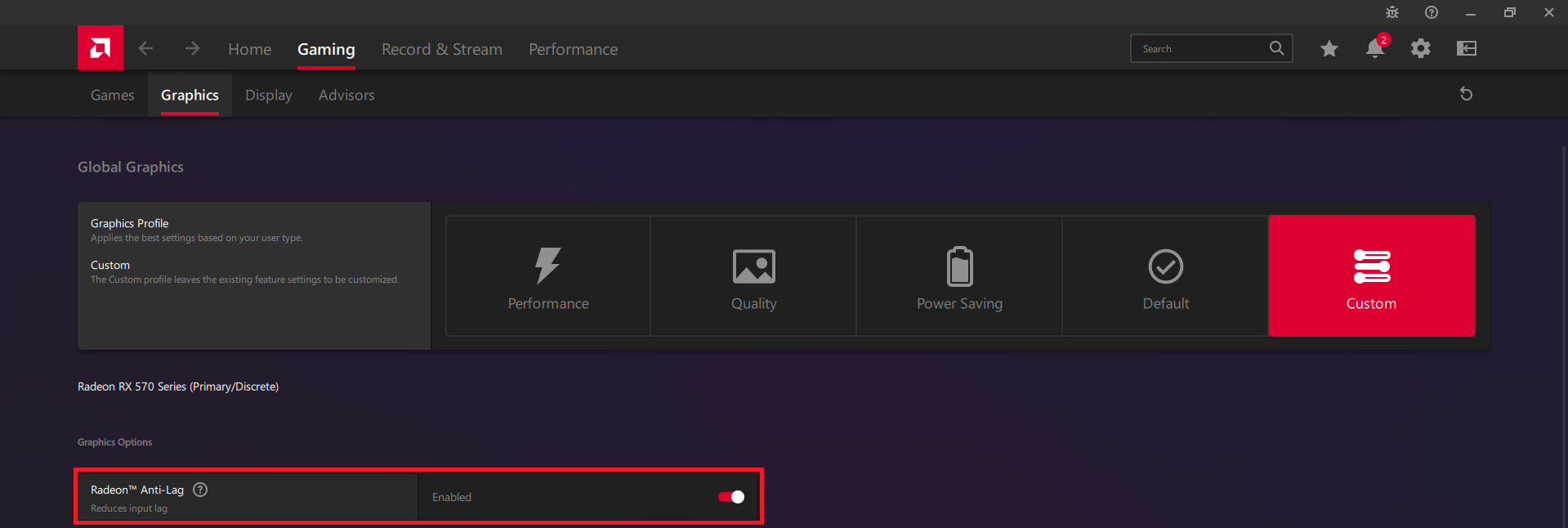Click the Graphics Options label
Screen dimensions: 1568x528
pyautogui.click(x=114, y=442)
